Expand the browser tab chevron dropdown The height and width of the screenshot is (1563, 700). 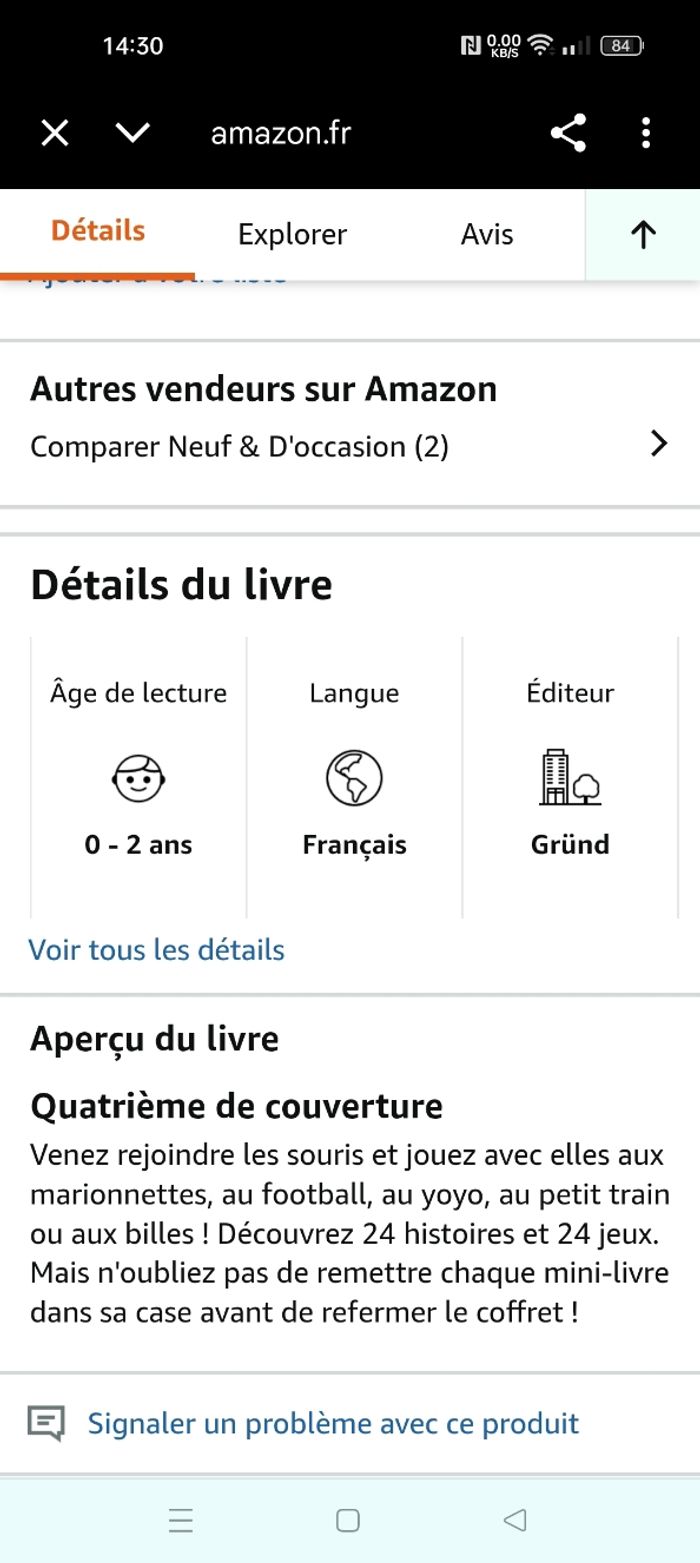tap(132, 133)
